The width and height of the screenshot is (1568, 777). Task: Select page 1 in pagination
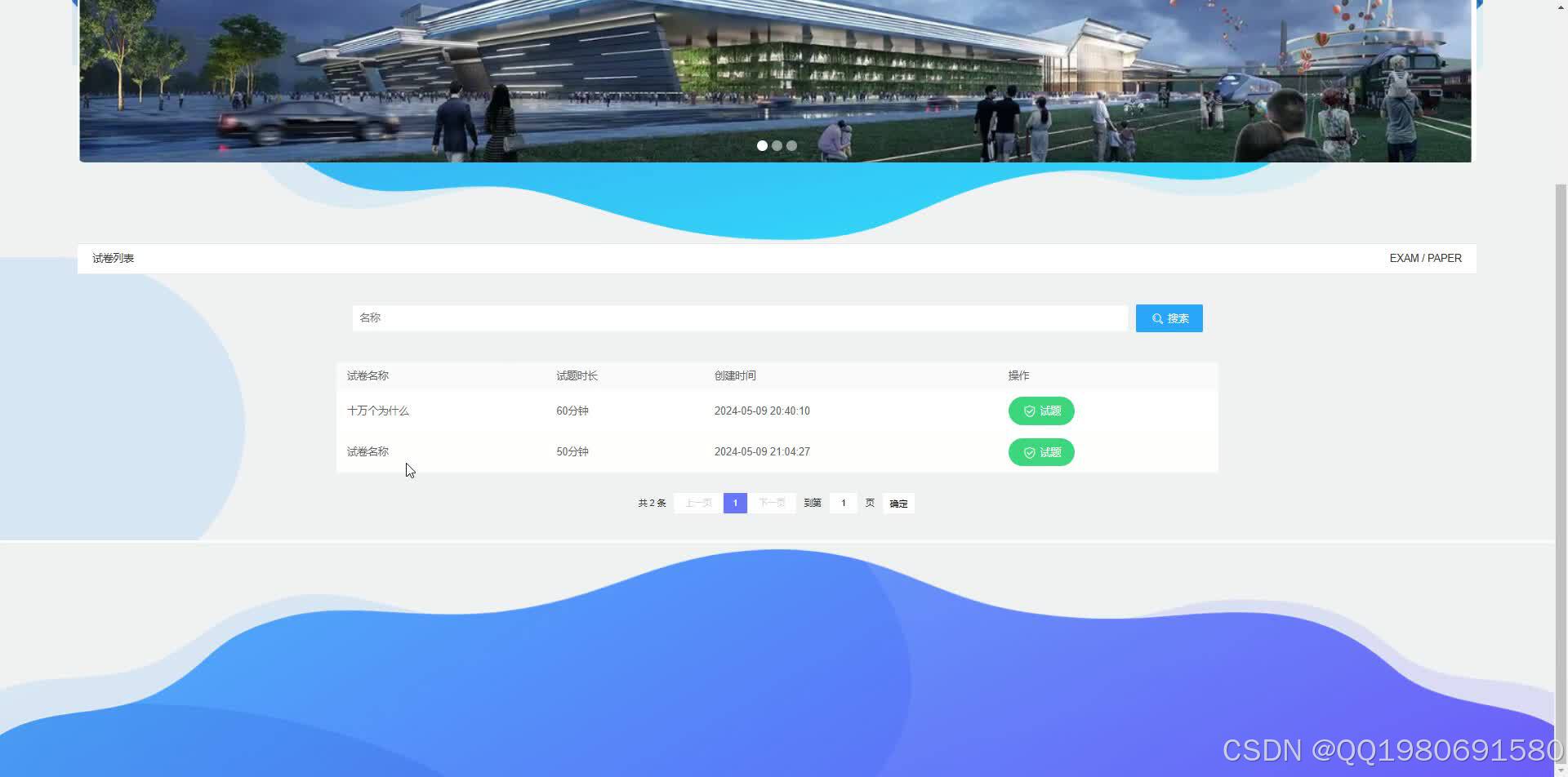[735, 503]
